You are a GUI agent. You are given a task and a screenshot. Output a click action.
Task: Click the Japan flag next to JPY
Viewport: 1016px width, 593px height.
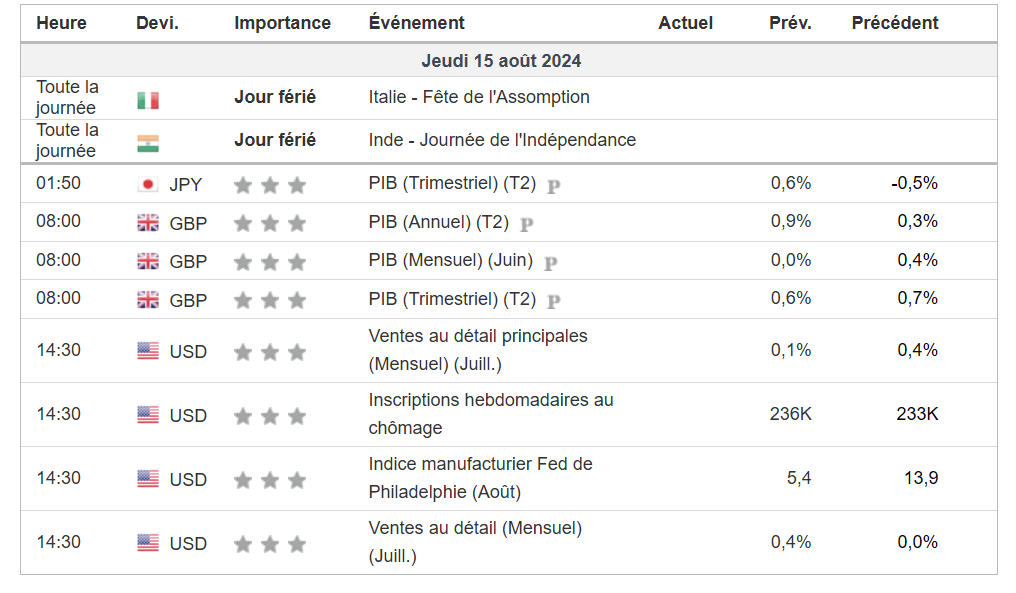pyautogui.click(x=148, y=184)
